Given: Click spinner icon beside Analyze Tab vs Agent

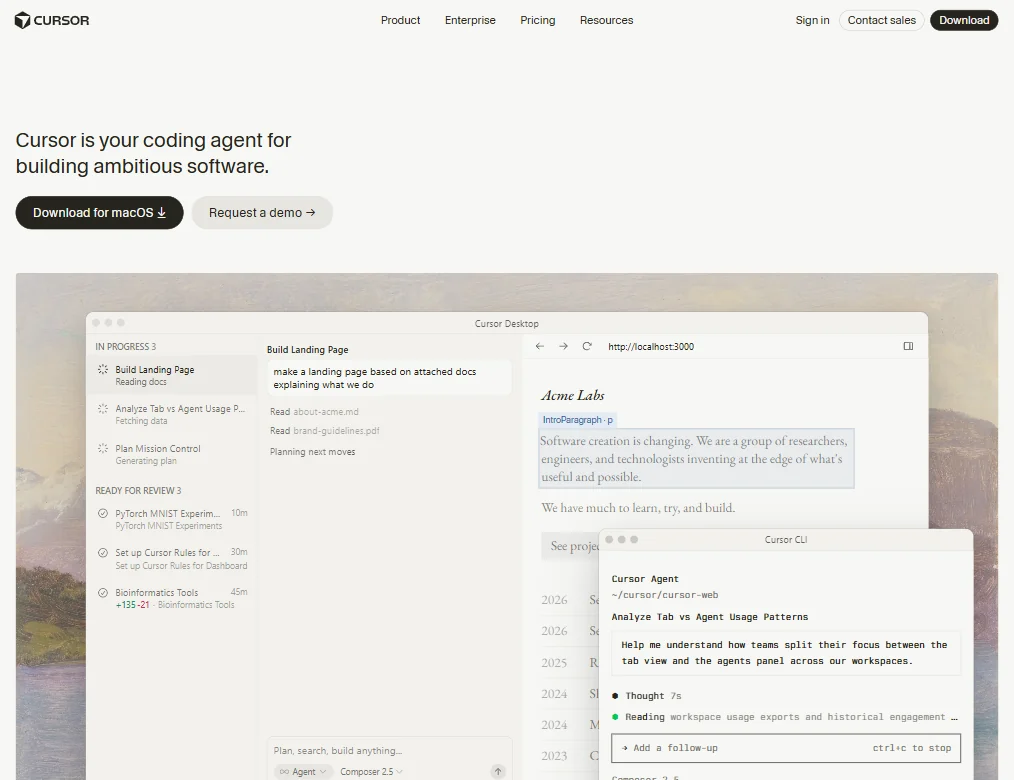Looking at the screenshot, I should (x=103, y=409).
